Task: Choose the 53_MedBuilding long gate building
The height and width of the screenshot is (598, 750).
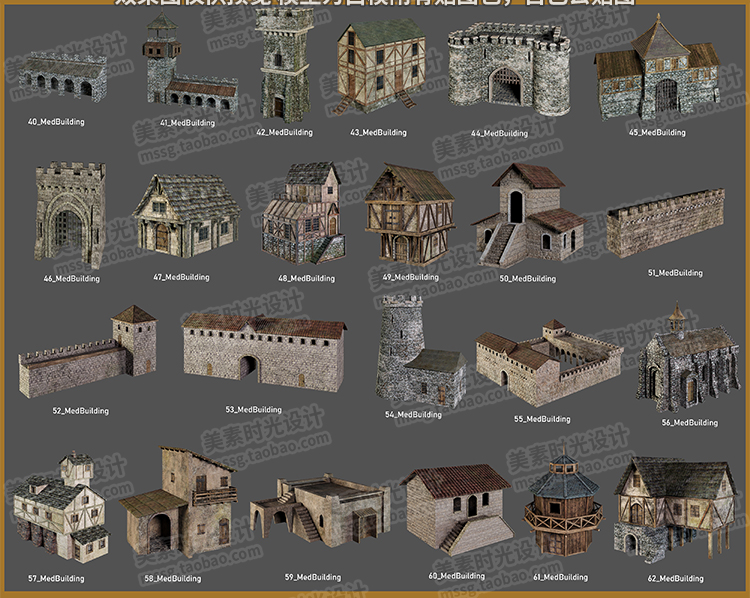Action: (264, 353)
